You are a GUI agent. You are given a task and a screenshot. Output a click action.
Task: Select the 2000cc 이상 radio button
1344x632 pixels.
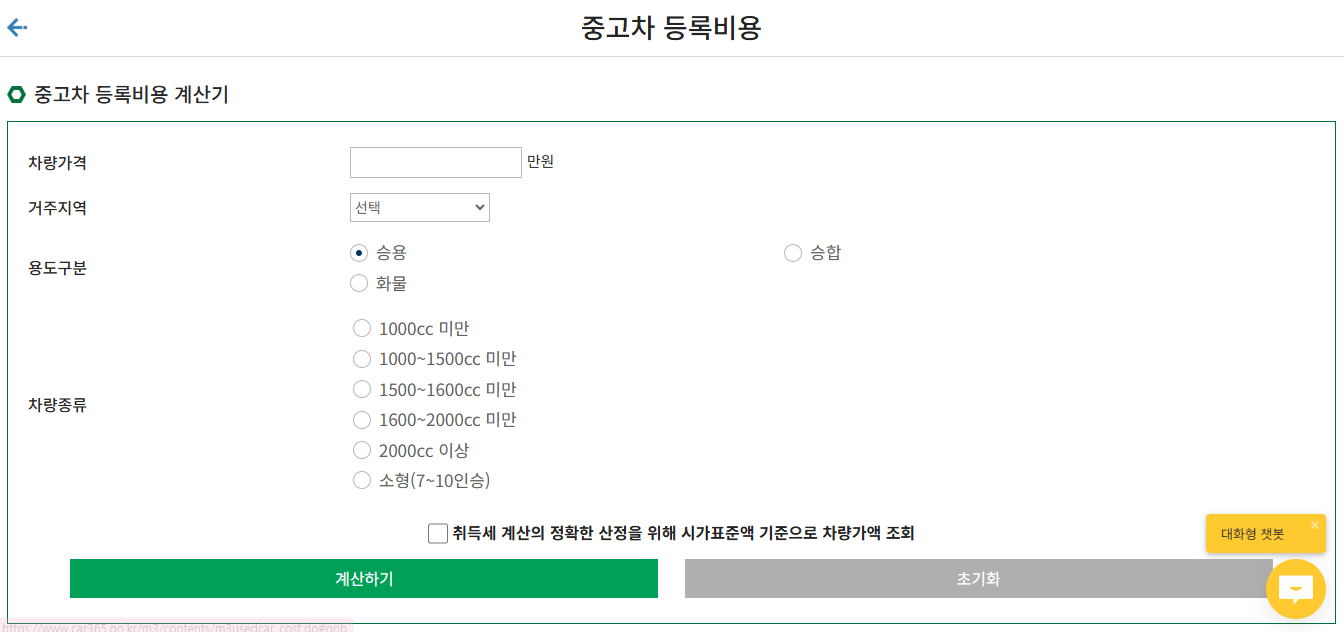(362, 450)
